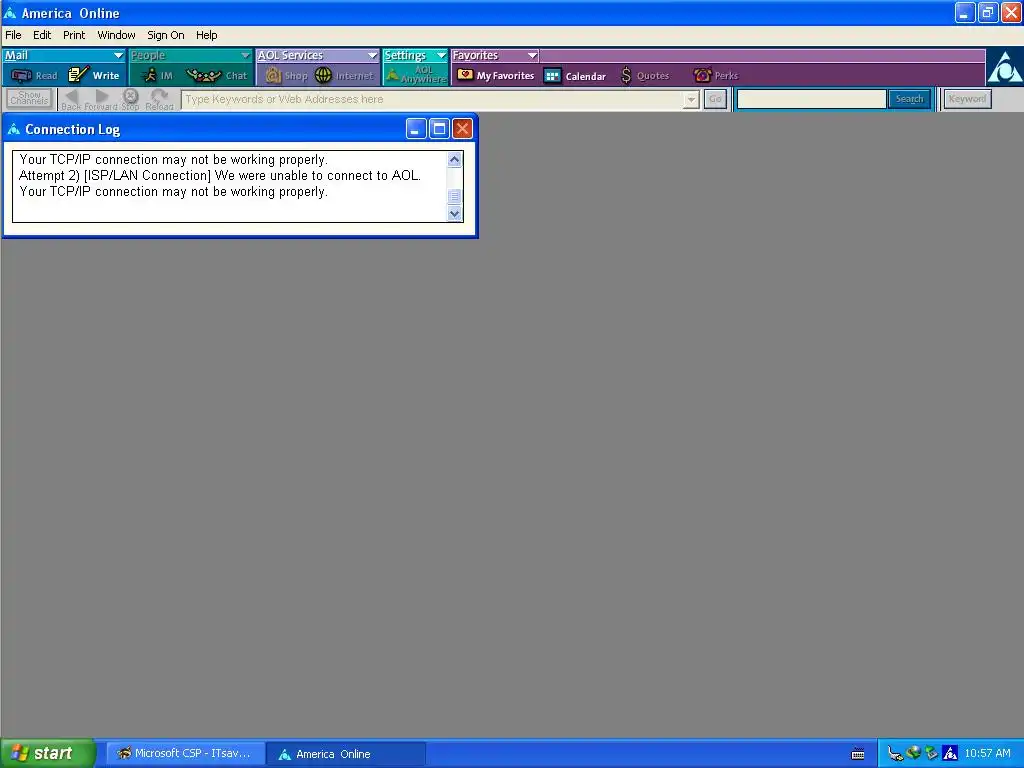This screenshot has width=1024, height=768.
Task: Switch to Microsoft CSP taskbar item
Action: point(185,754)
